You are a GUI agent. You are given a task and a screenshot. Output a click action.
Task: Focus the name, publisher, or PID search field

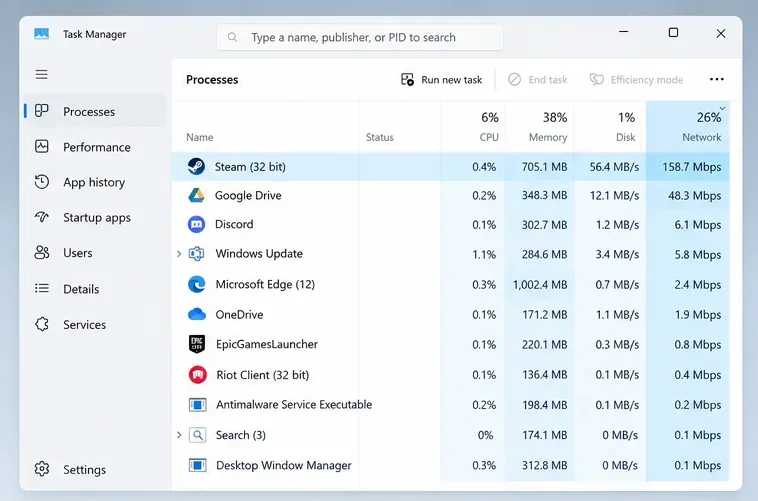coord(360,37)
